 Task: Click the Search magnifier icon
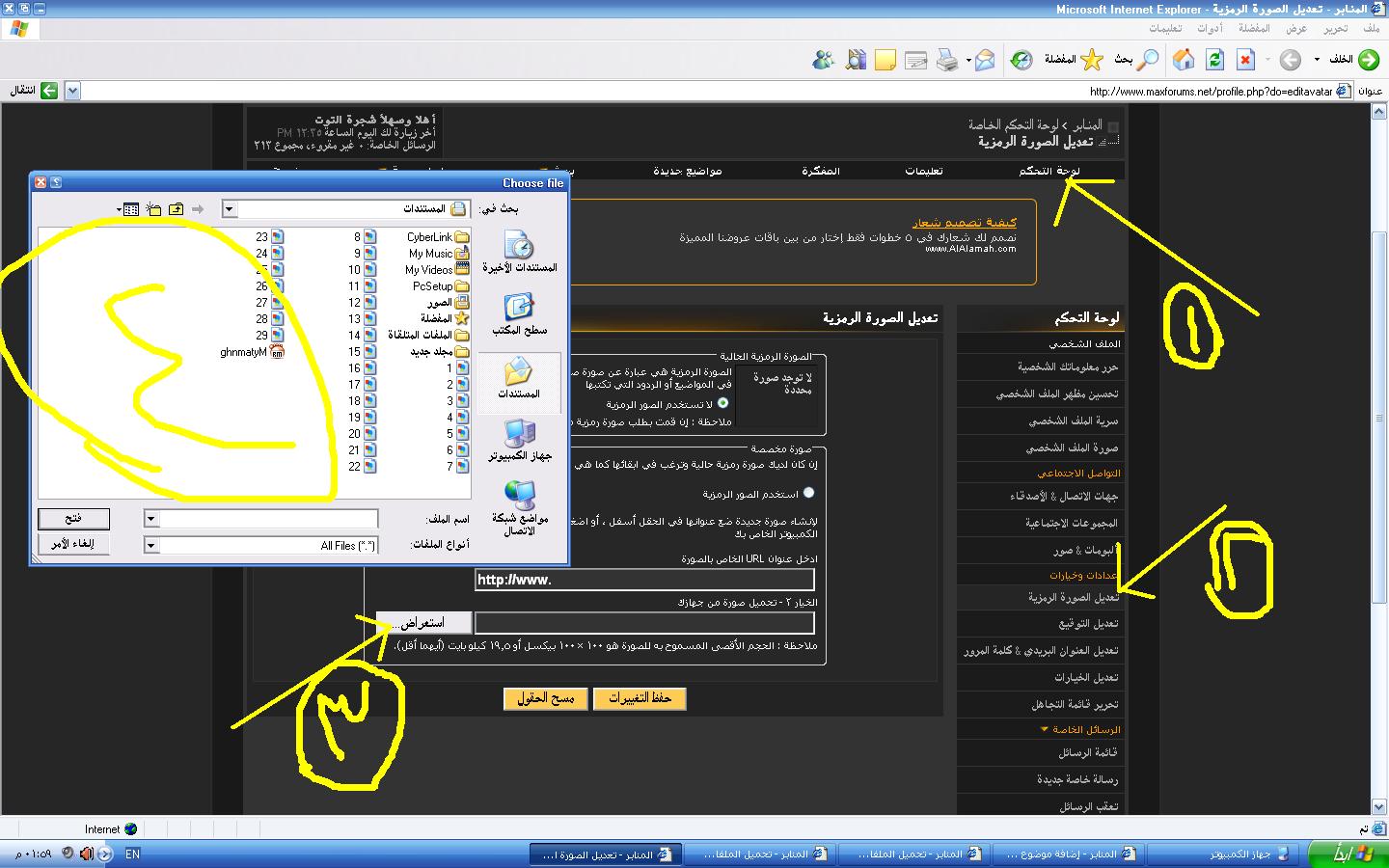(x=1148, y=60)
